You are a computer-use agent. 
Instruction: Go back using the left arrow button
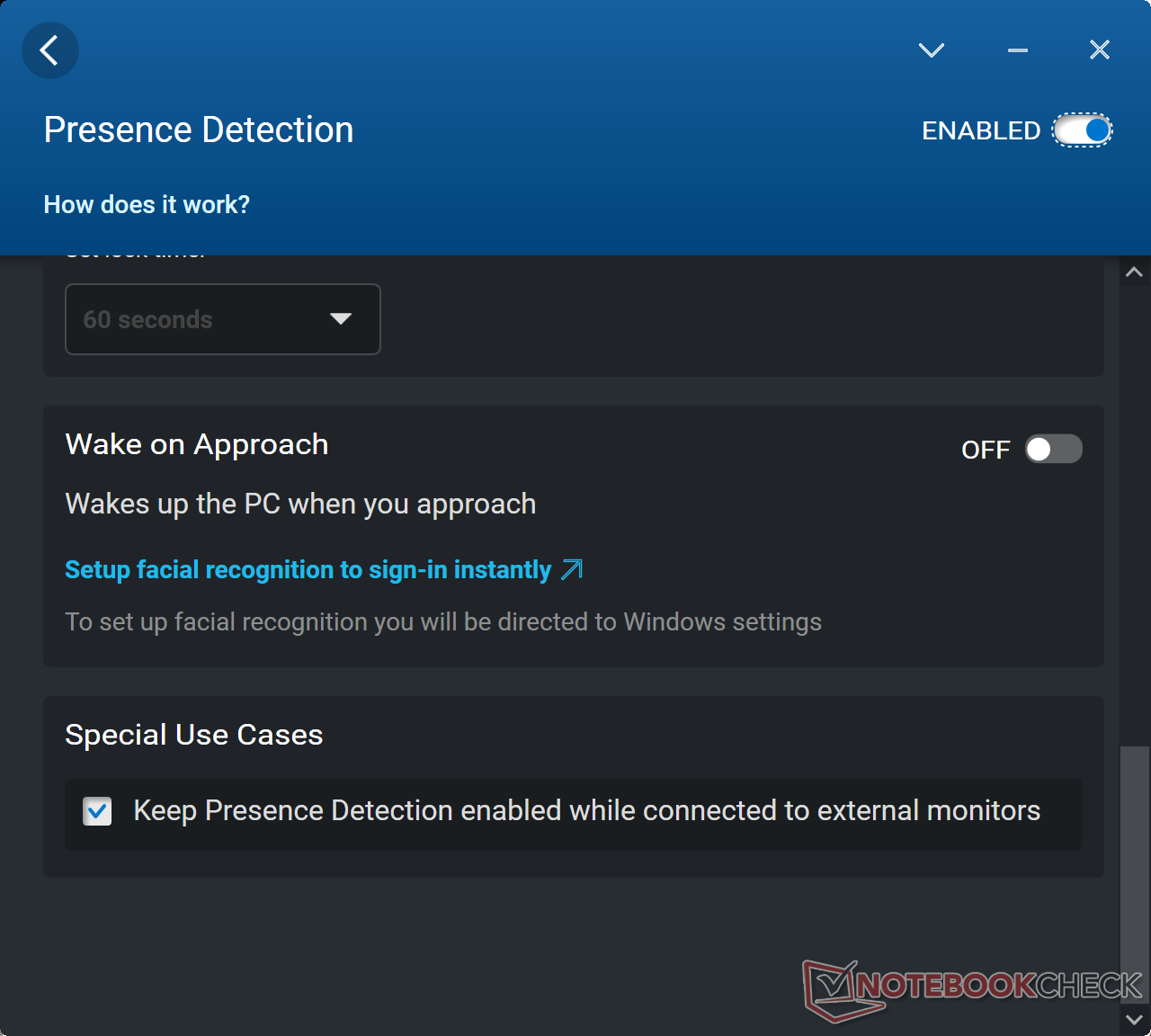[x=49, y=50]
